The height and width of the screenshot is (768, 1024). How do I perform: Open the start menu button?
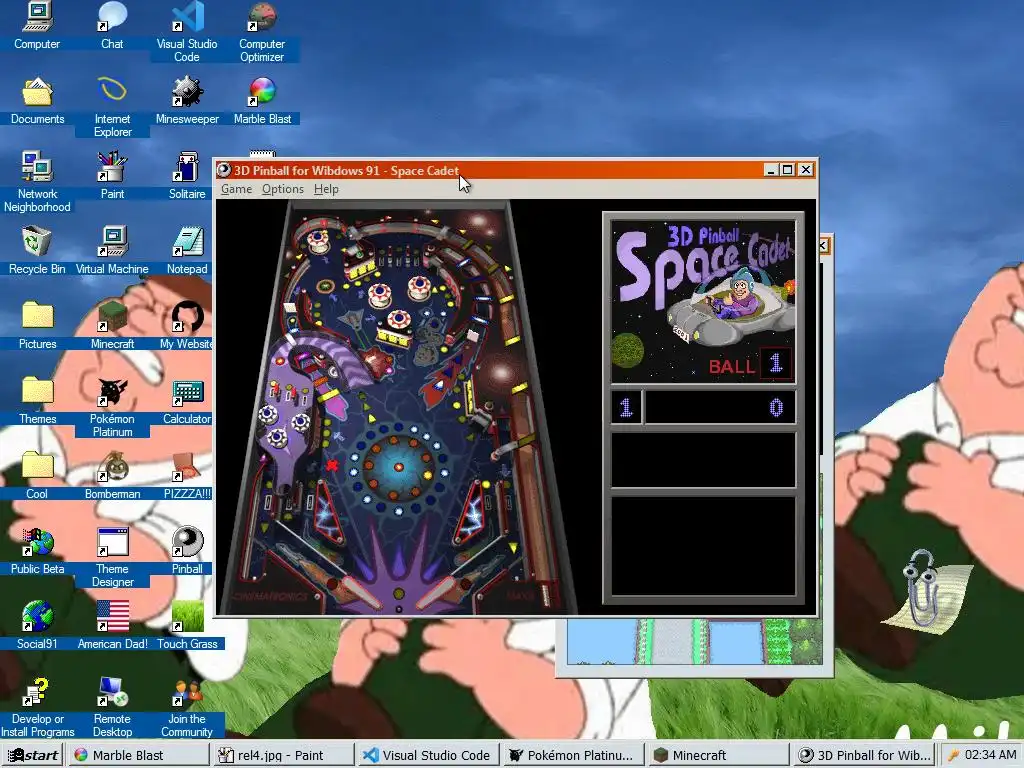(33, 755)
